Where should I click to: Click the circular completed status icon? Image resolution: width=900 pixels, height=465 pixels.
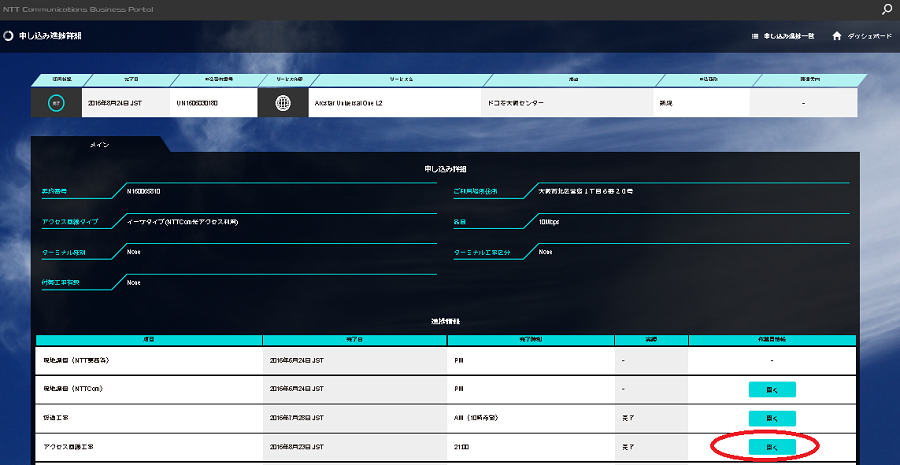(x=56, y=103)
